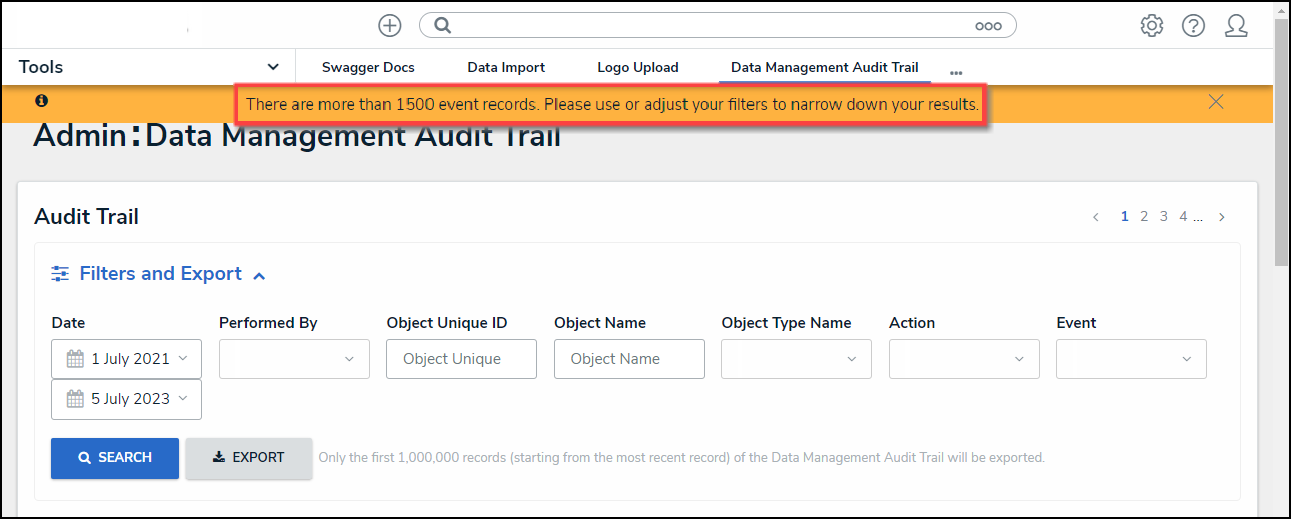Open the help question mark icon
The width and height of the screenshot is (1291, 519).
pos(1193,26)
